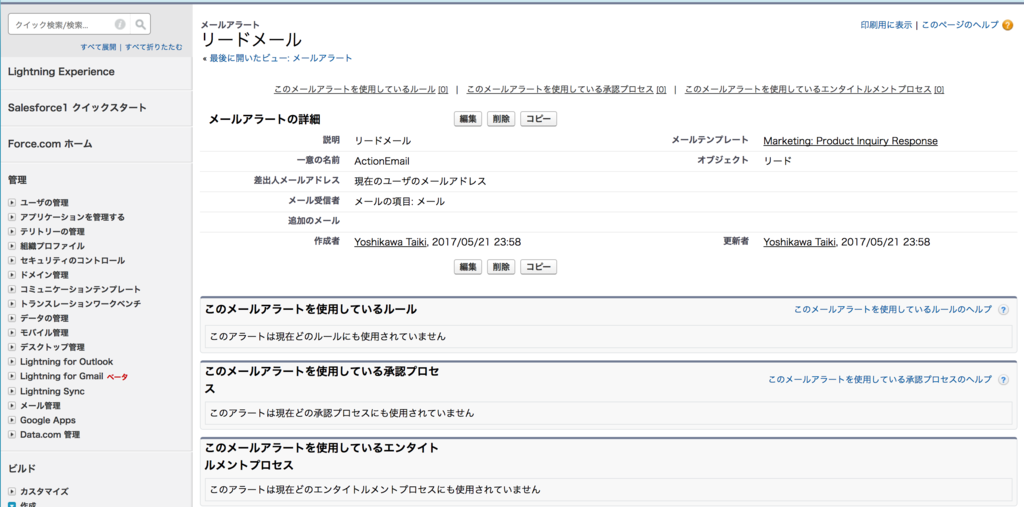Expand Lightning for Gmail arrow
1024x507 pixels.
click(12, 376)
